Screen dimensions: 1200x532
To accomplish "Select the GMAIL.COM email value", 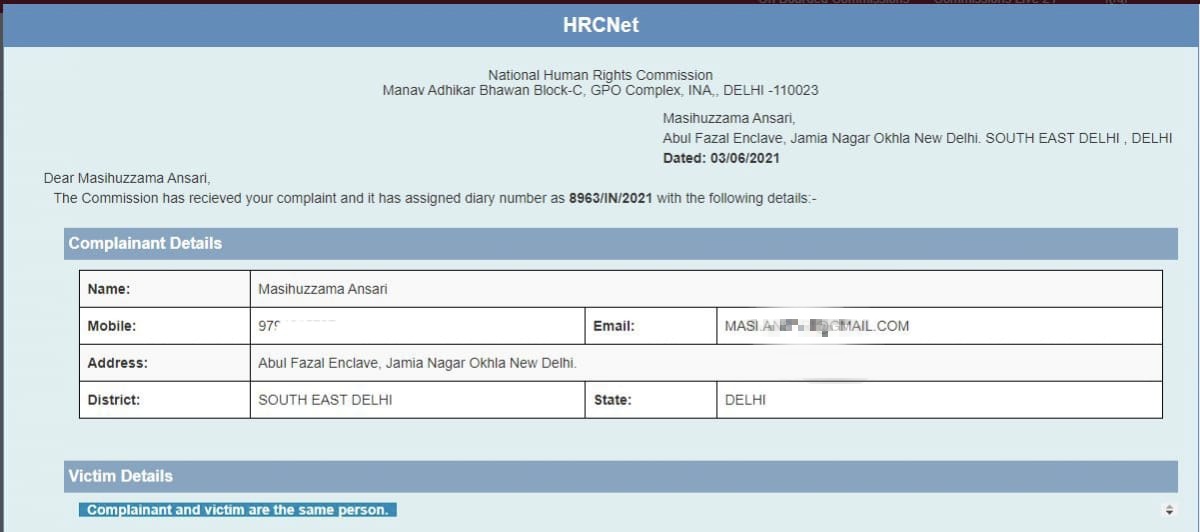I will [x=817, y=326].
